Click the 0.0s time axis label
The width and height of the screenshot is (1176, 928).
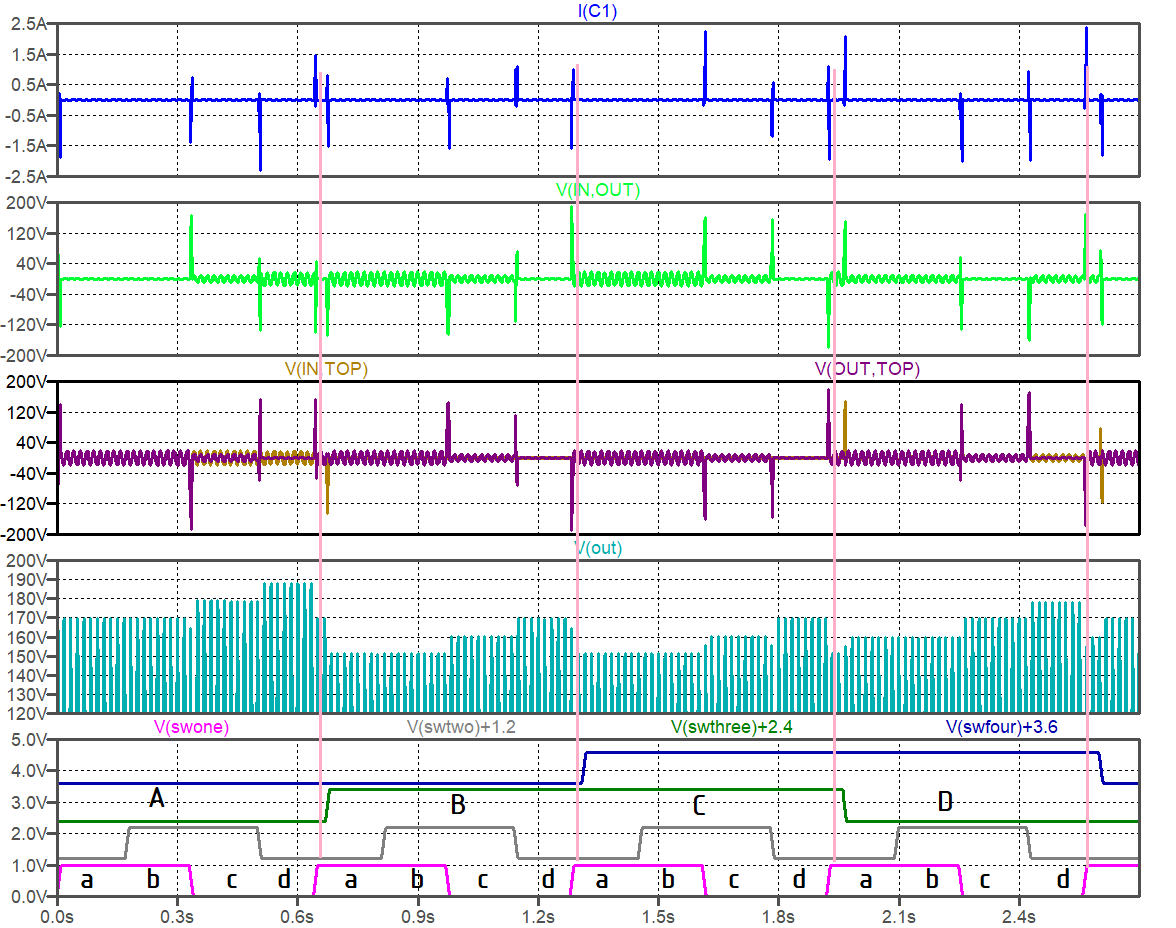click(57, 917)
